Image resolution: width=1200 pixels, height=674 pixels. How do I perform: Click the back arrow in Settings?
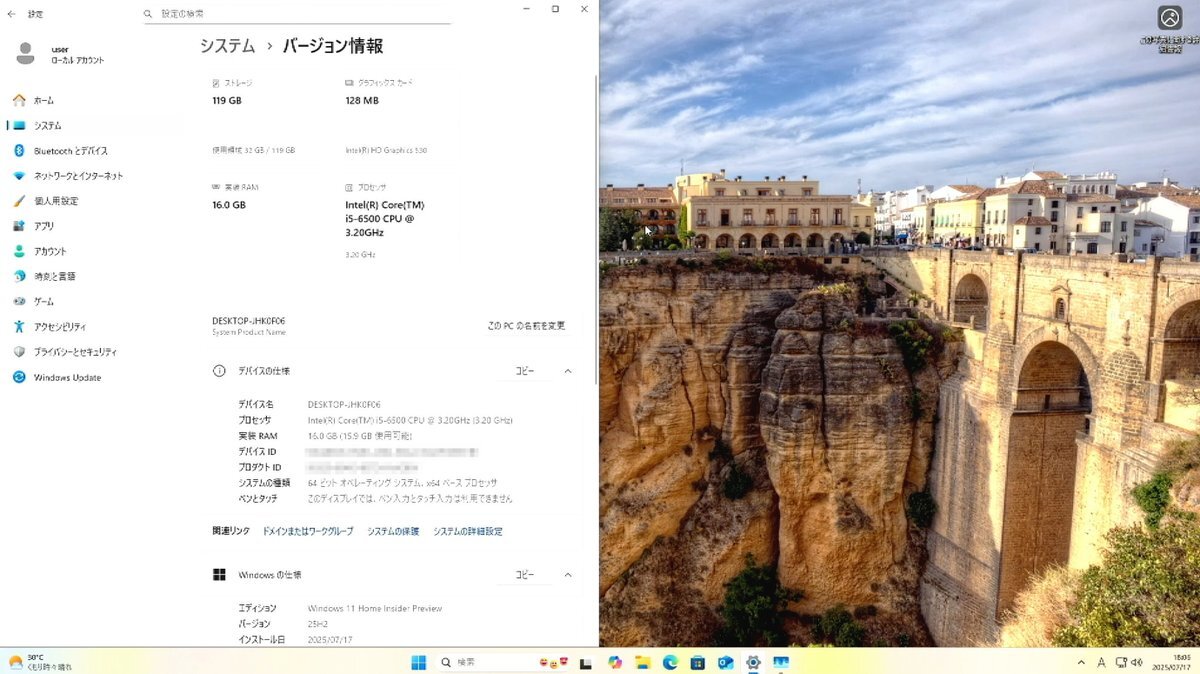coord(11,14)
